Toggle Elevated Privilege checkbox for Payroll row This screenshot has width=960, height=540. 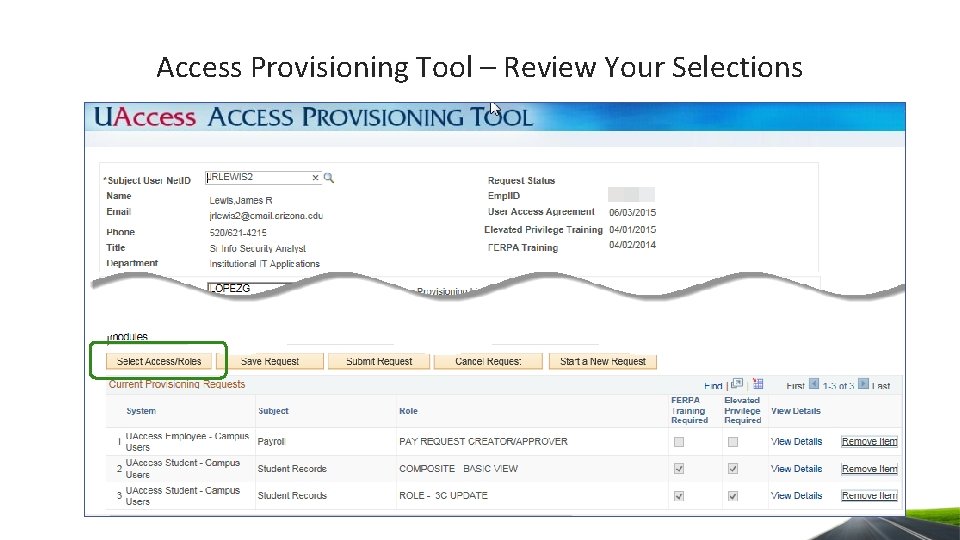(x=733, y=442)
